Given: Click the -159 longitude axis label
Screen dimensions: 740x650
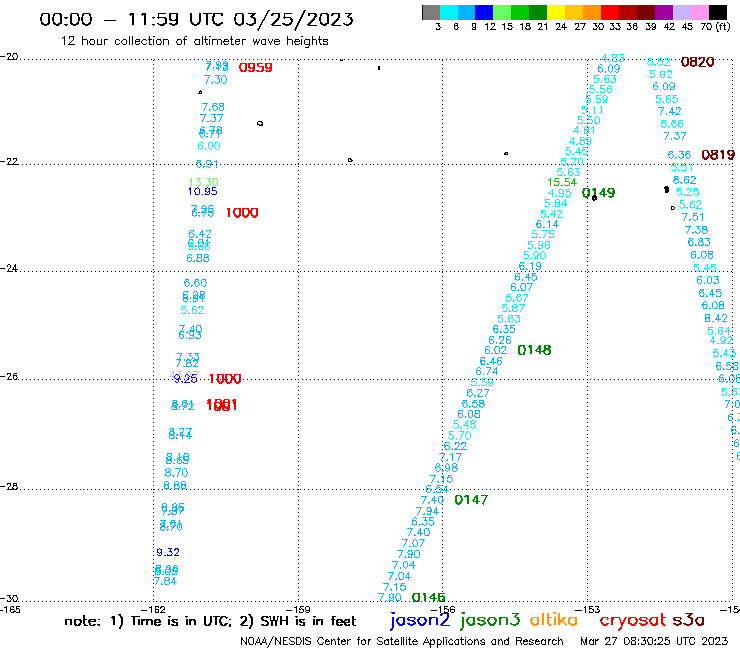Looking at the screenshot, I should click(298, 610).
